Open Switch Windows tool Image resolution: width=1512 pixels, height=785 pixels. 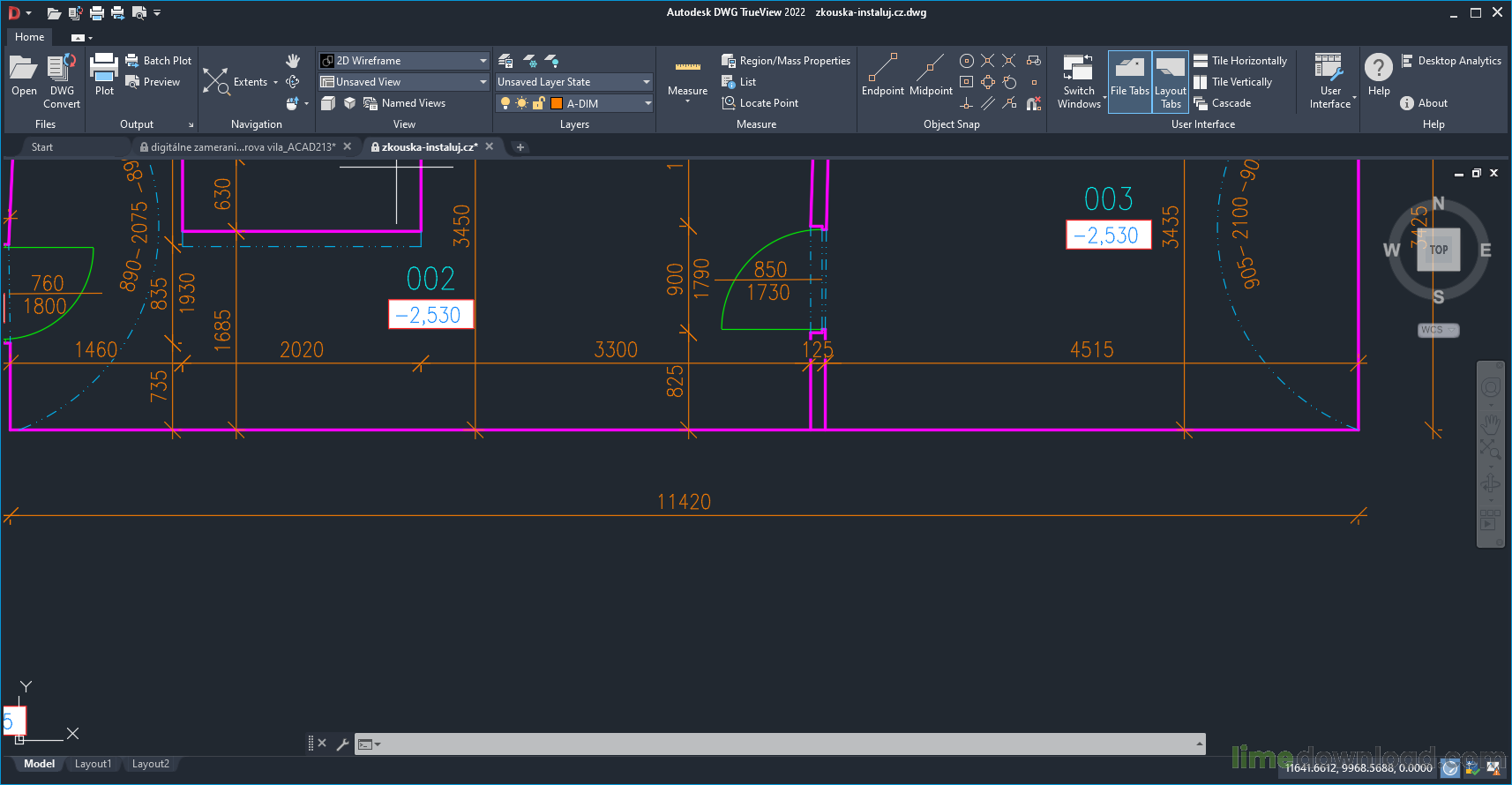(1078, 79)
